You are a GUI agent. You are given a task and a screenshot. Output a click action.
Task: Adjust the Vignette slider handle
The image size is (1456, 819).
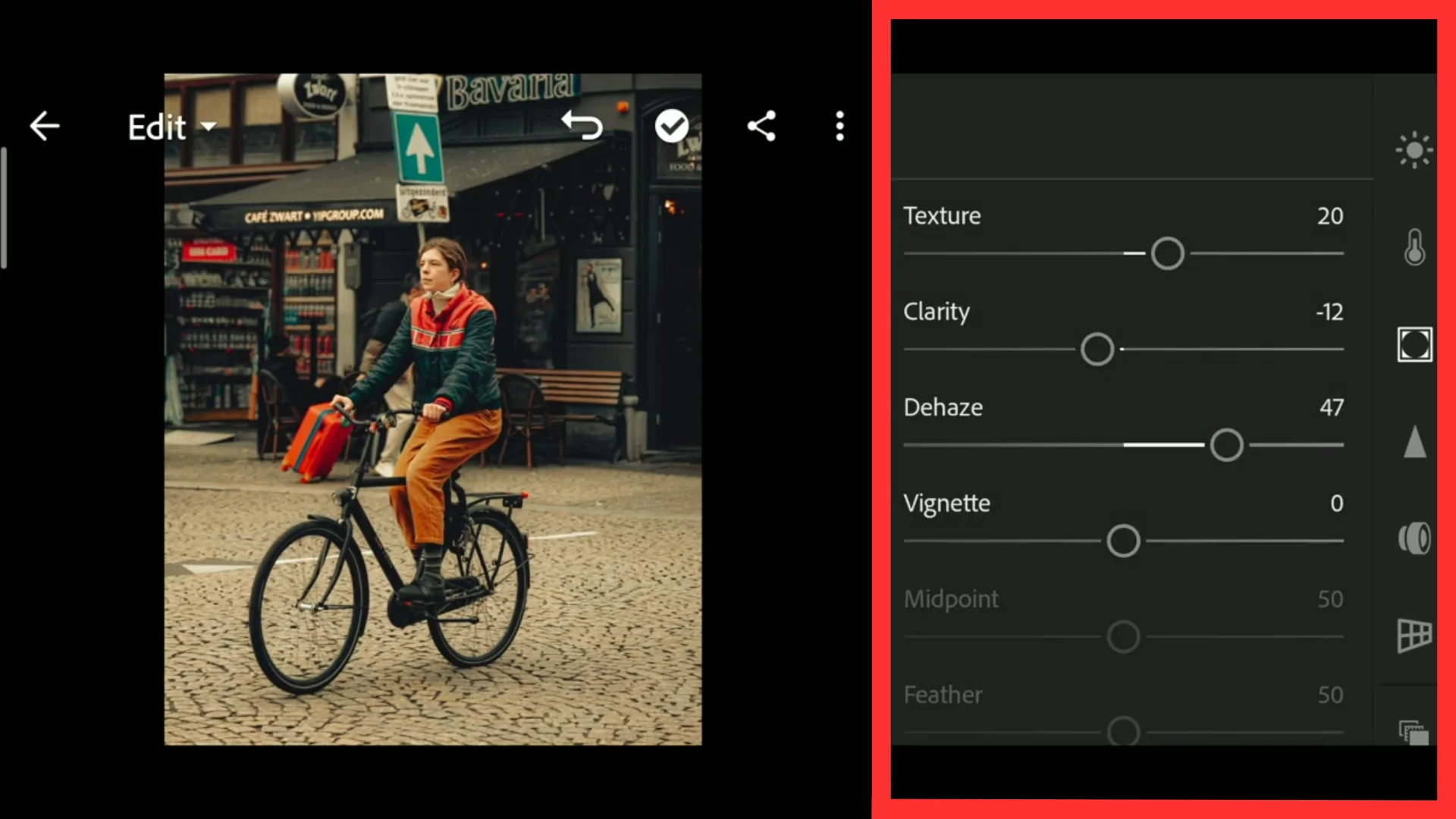[x=1123, y=541]
